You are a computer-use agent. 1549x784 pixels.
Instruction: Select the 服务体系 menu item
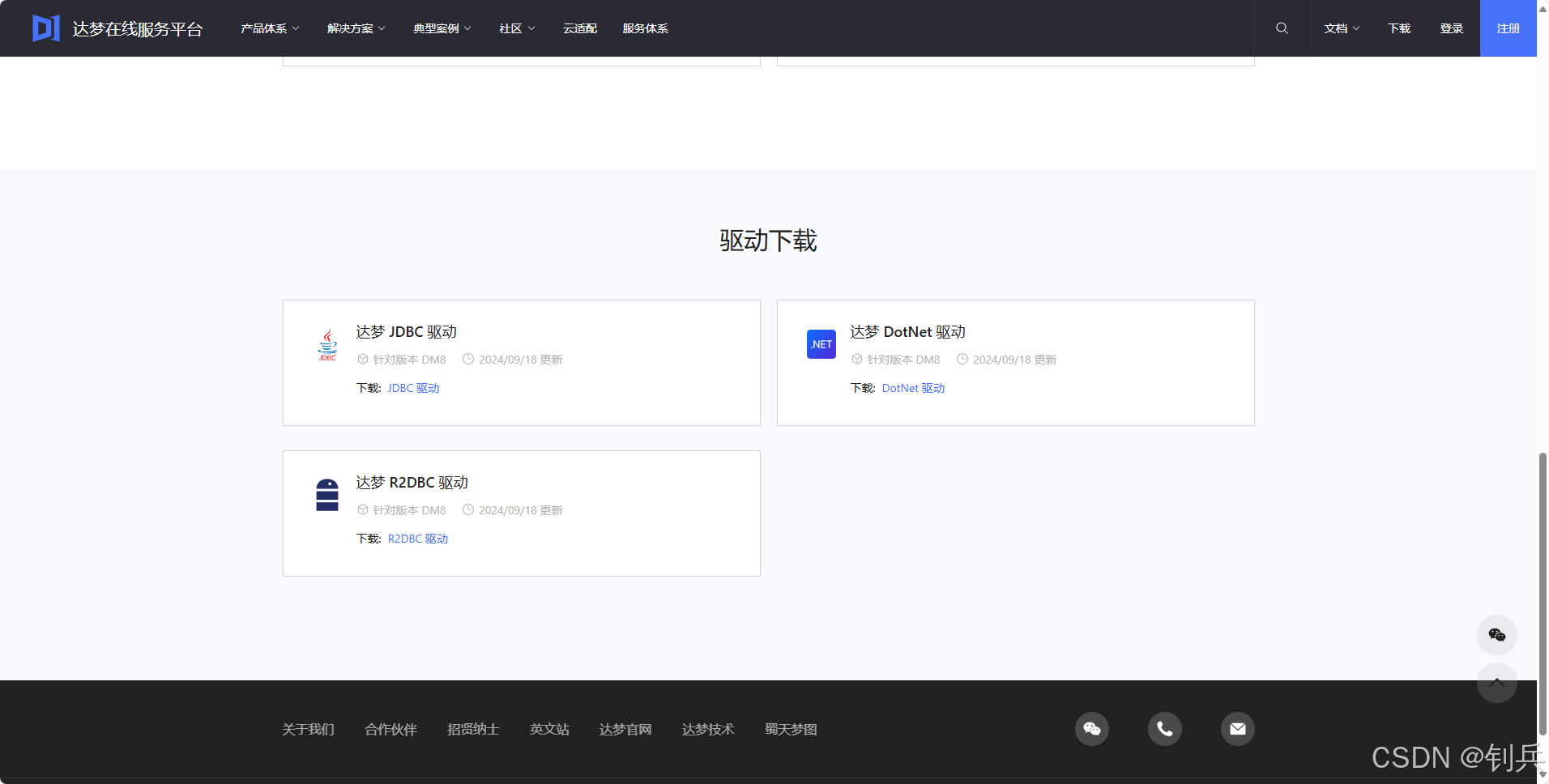coord(645,28)
